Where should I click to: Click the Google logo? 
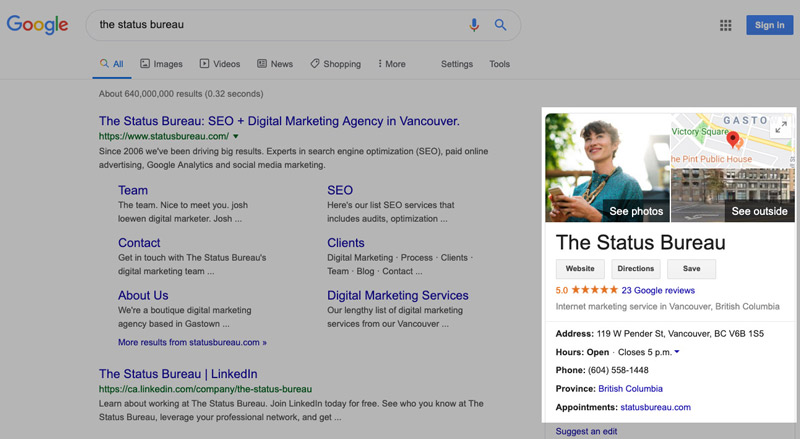pos(37,25)
